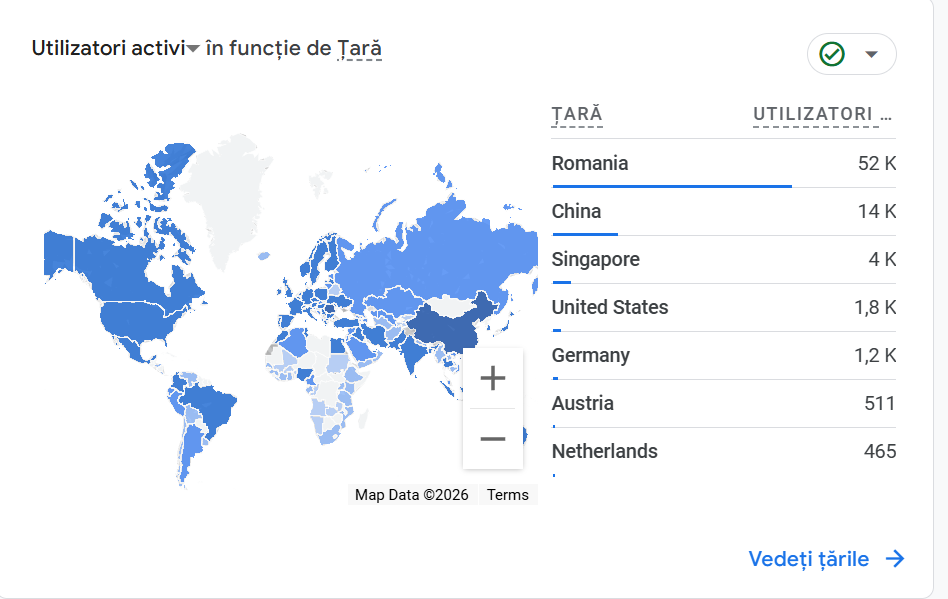Click the Singapore country entry
The width and height of the screenshot is (948, 599).
595,259
